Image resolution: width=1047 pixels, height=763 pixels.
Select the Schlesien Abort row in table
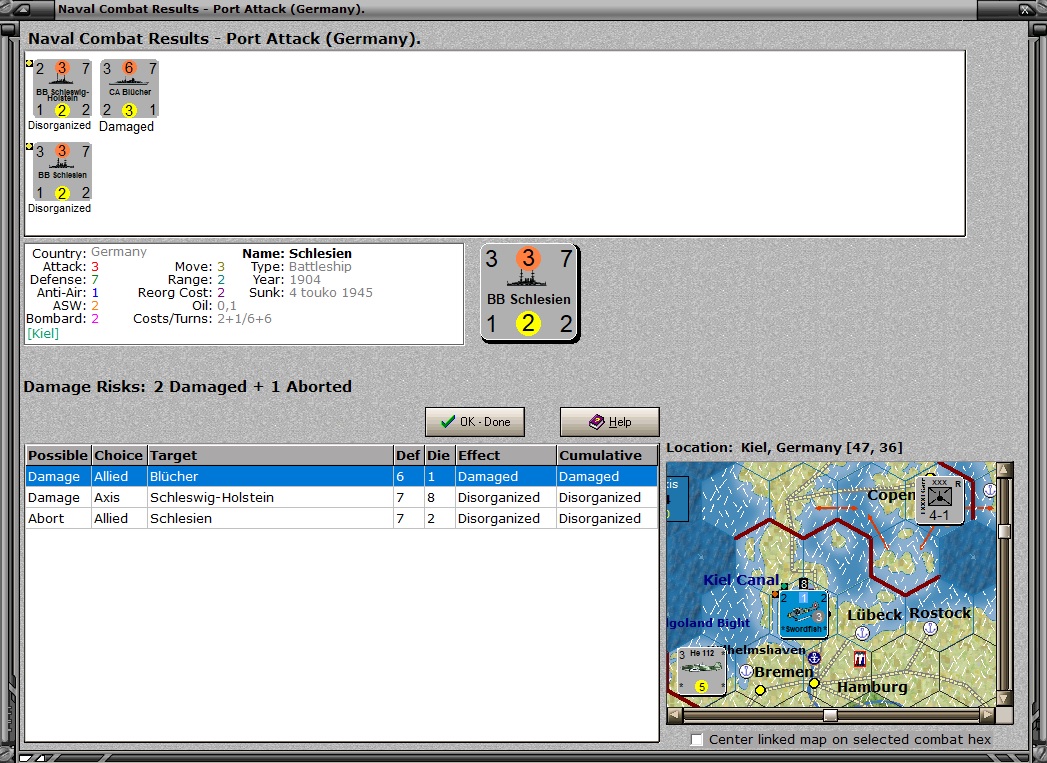341,519
